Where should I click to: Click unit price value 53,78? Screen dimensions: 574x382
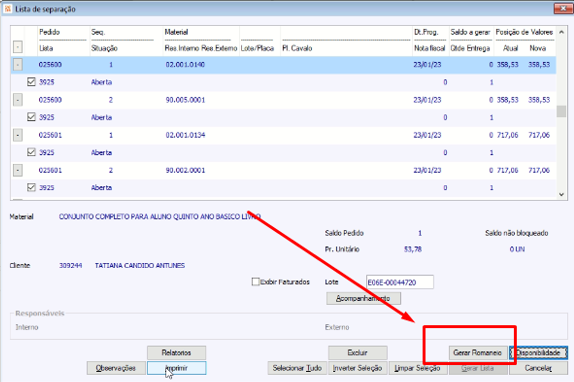click(x=413, y=249)
